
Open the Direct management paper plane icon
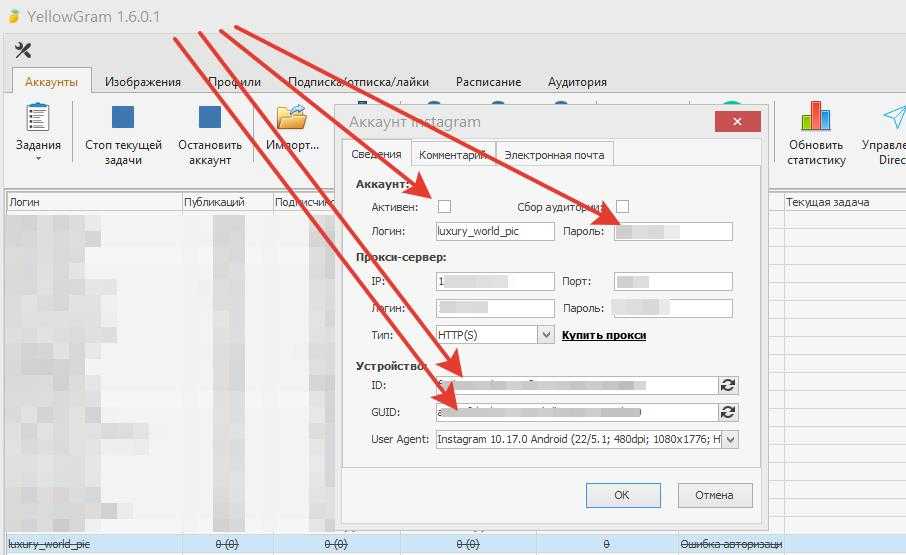pyautogui.click(x=892, y=118)
